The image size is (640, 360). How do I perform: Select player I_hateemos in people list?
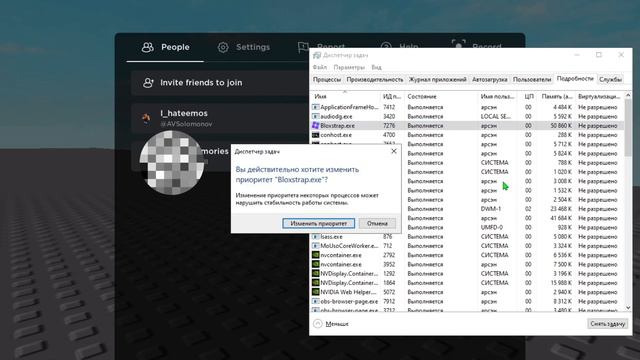220,118
